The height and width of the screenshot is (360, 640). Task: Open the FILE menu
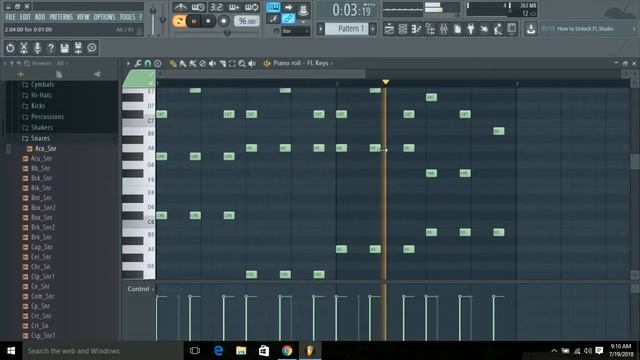[11, 17]
